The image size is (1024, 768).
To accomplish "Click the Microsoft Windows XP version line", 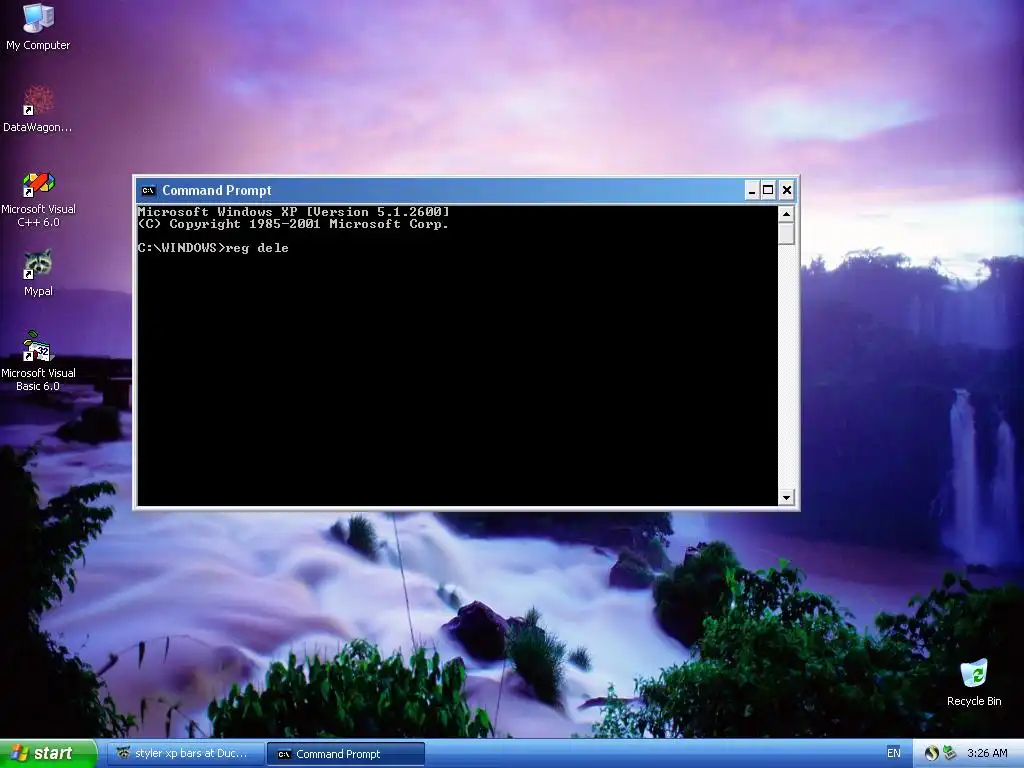I will 293,212.
